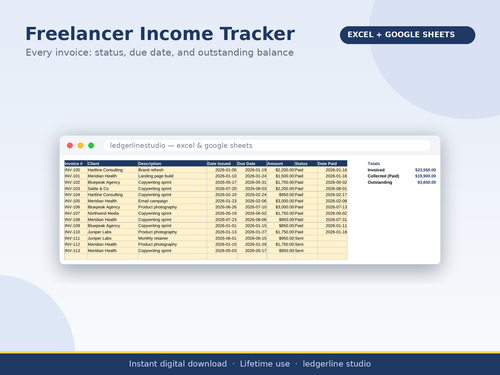The image size is (500, 375).
Task: Click the EXCEL + GOOGLE SHEETS badge
Action: pyautogui.click(x=407, y=35)
